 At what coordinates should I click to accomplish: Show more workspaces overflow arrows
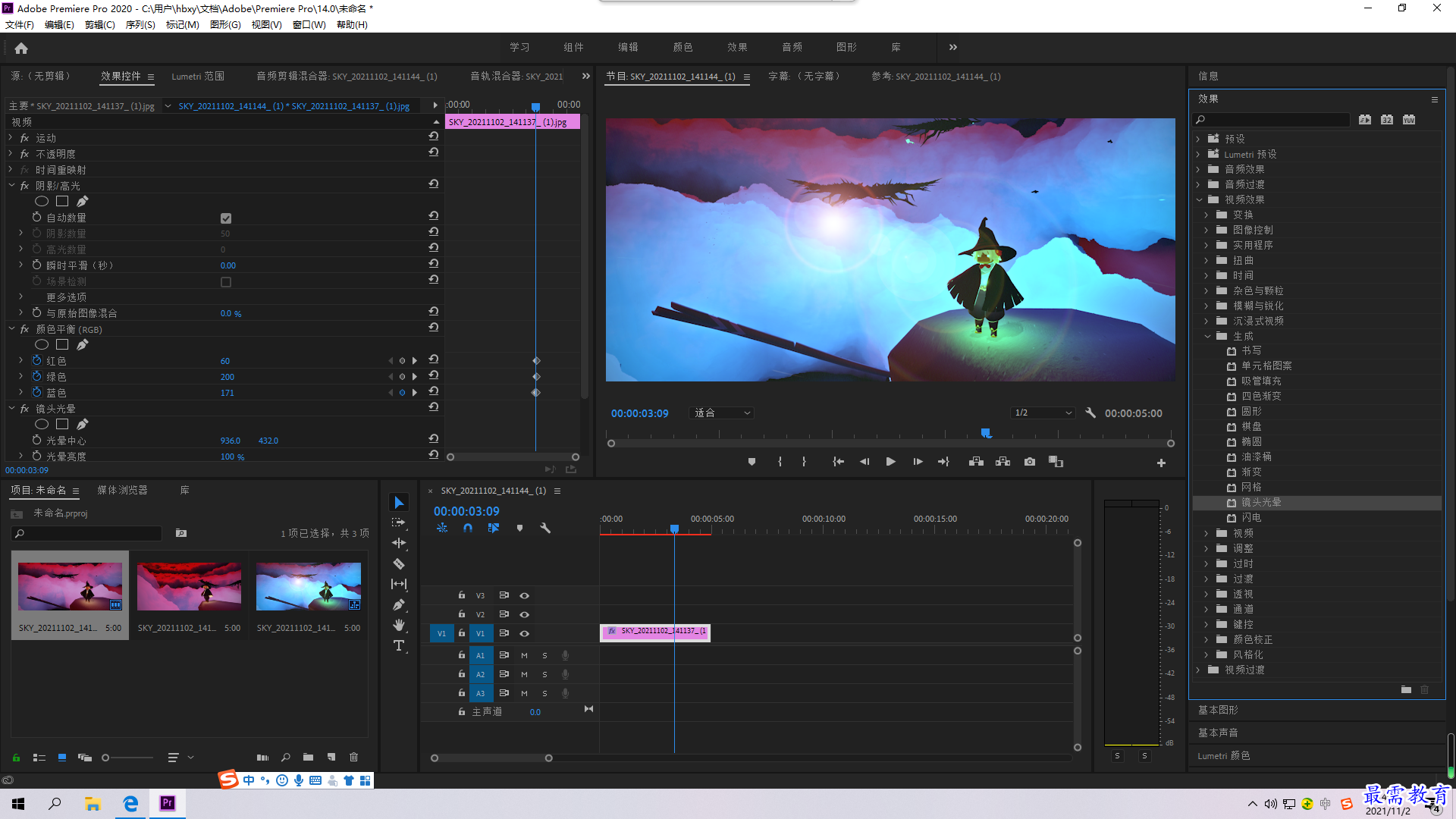pos(953,47)
